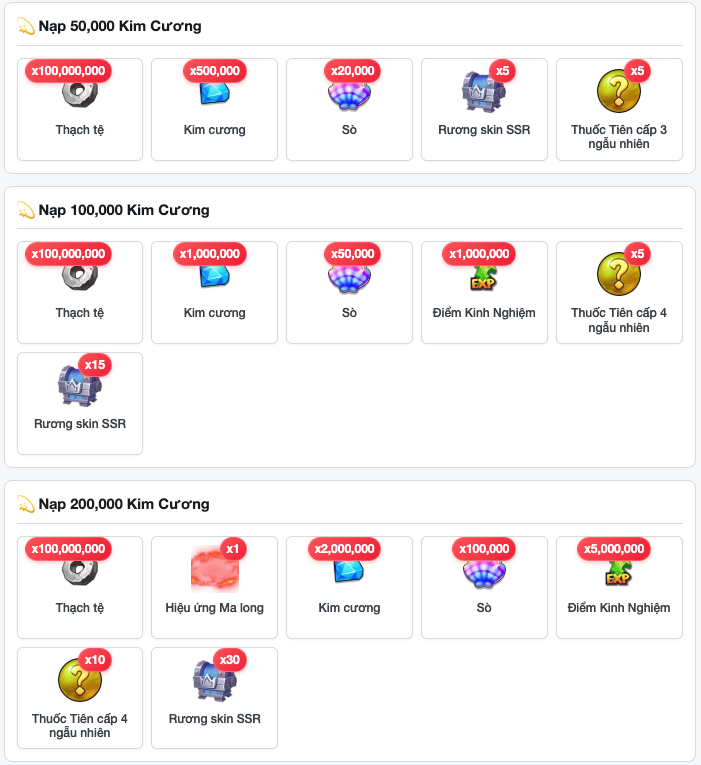Click the Kim cương gem with x2,000,000 badge
The width and height of the screenshot is (701, 765).
coord(349,571)
